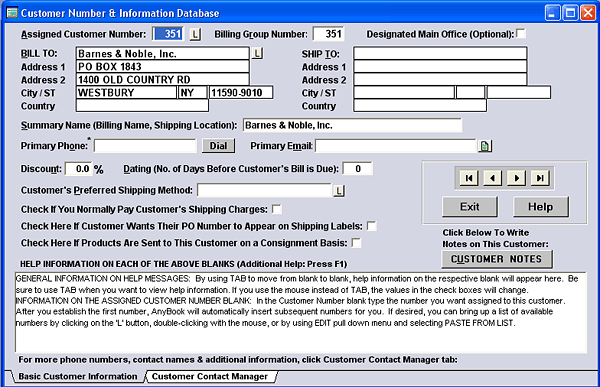Screen dimensions: 600x387
Task: Jump to the last customer record
Action: coord(540,178)
